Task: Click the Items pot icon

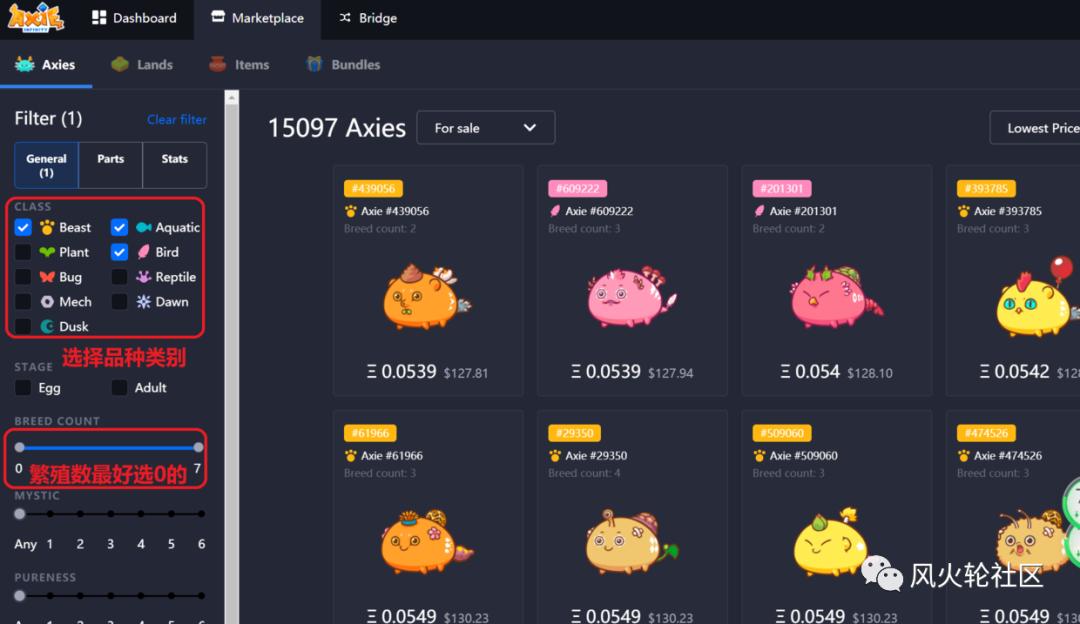Action: click(218, 64)
